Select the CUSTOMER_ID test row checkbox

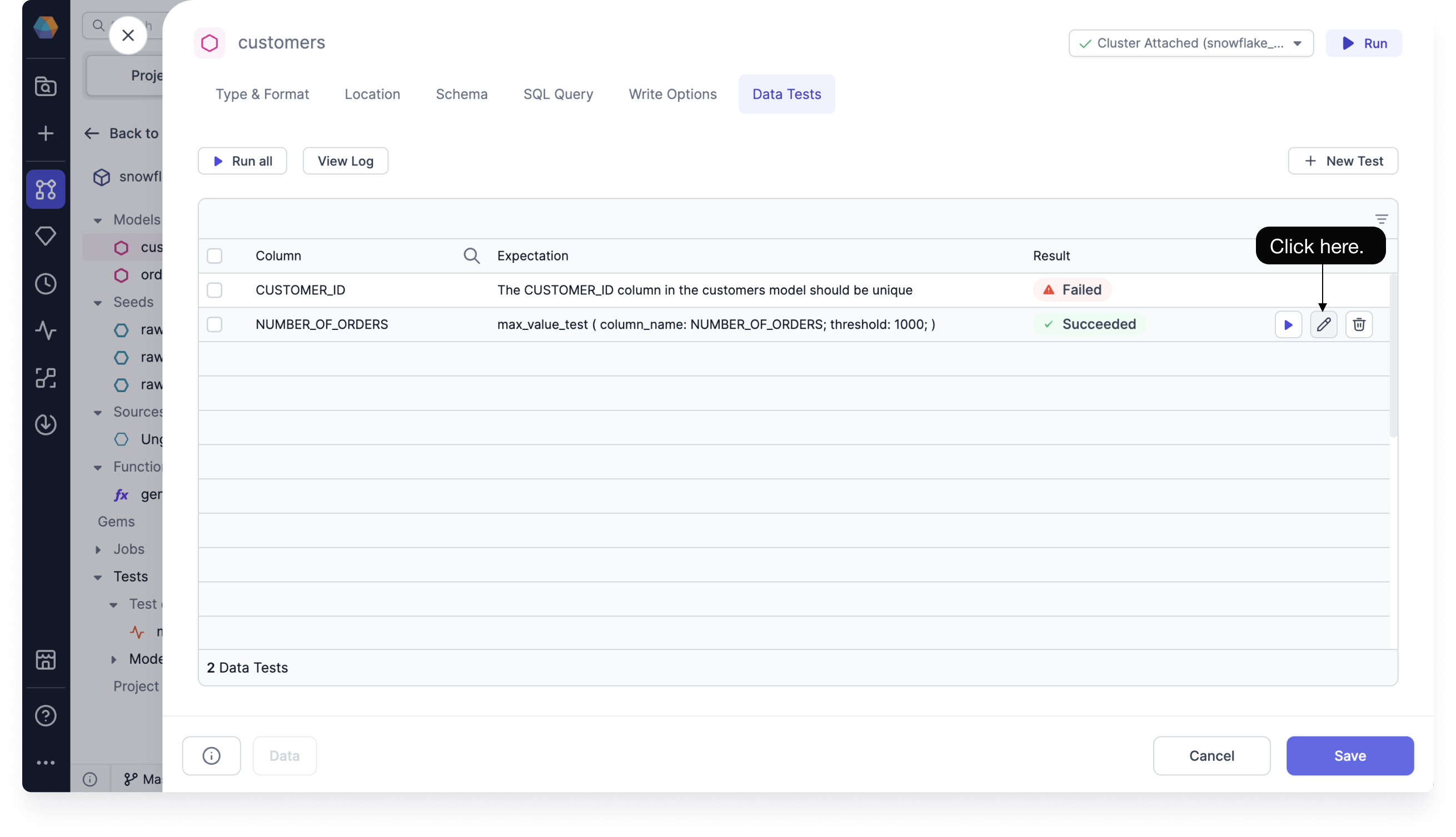[214, 289]
